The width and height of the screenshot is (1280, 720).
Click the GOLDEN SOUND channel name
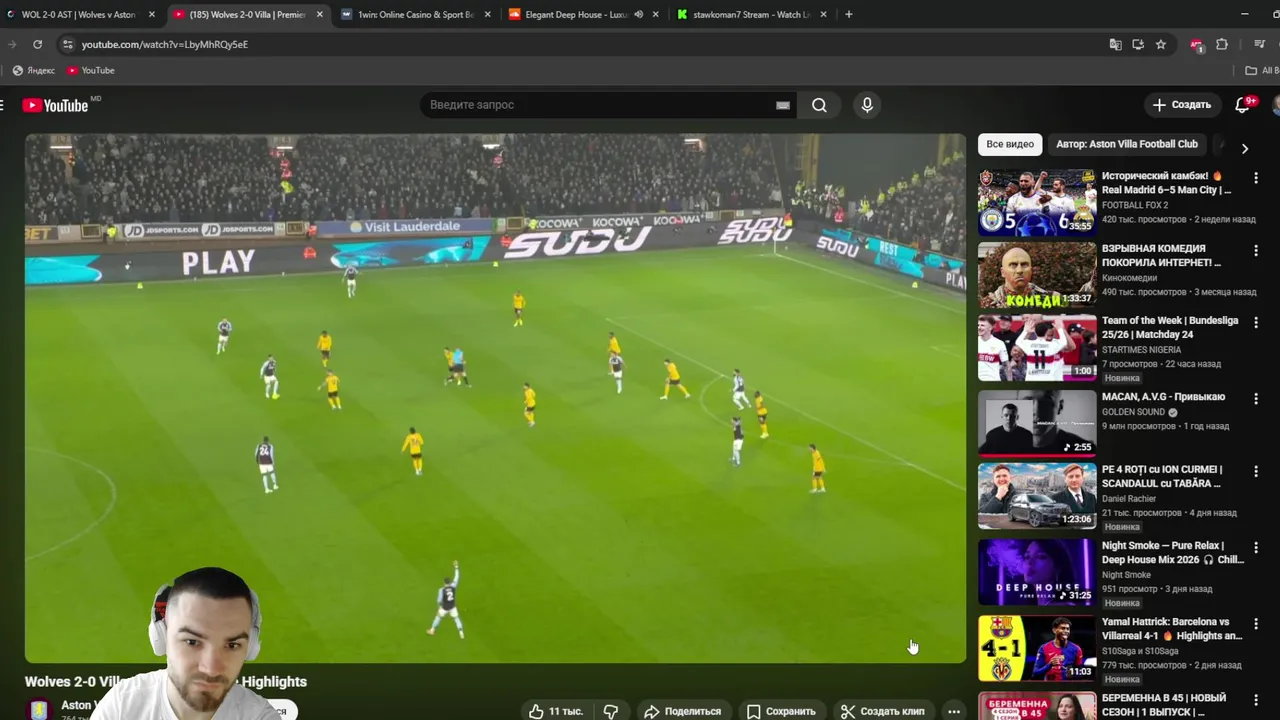click(1134, 412)
